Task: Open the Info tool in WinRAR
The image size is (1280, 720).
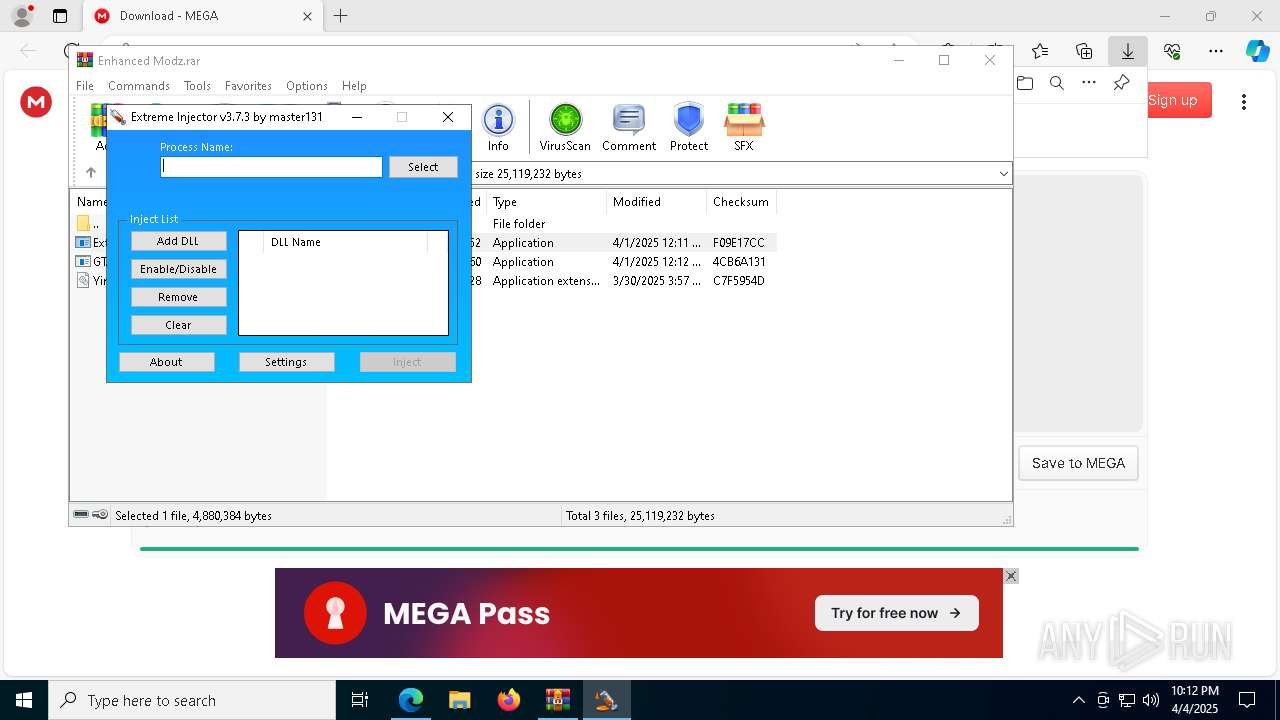Action: pos(498,127)
